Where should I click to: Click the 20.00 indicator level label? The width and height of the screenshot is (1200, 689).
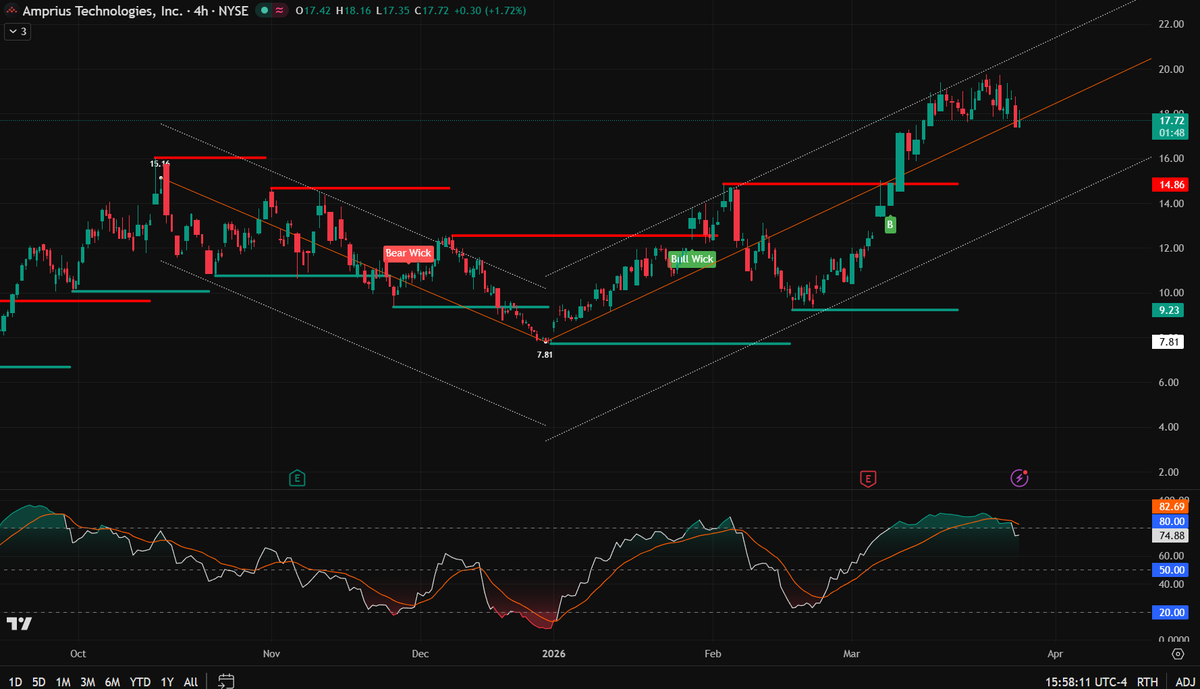point(1172,613)
